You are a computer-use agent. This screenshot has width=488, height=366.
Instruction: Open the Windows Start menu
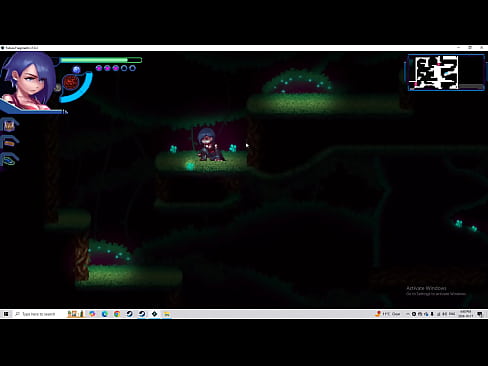tap(6, 314)
